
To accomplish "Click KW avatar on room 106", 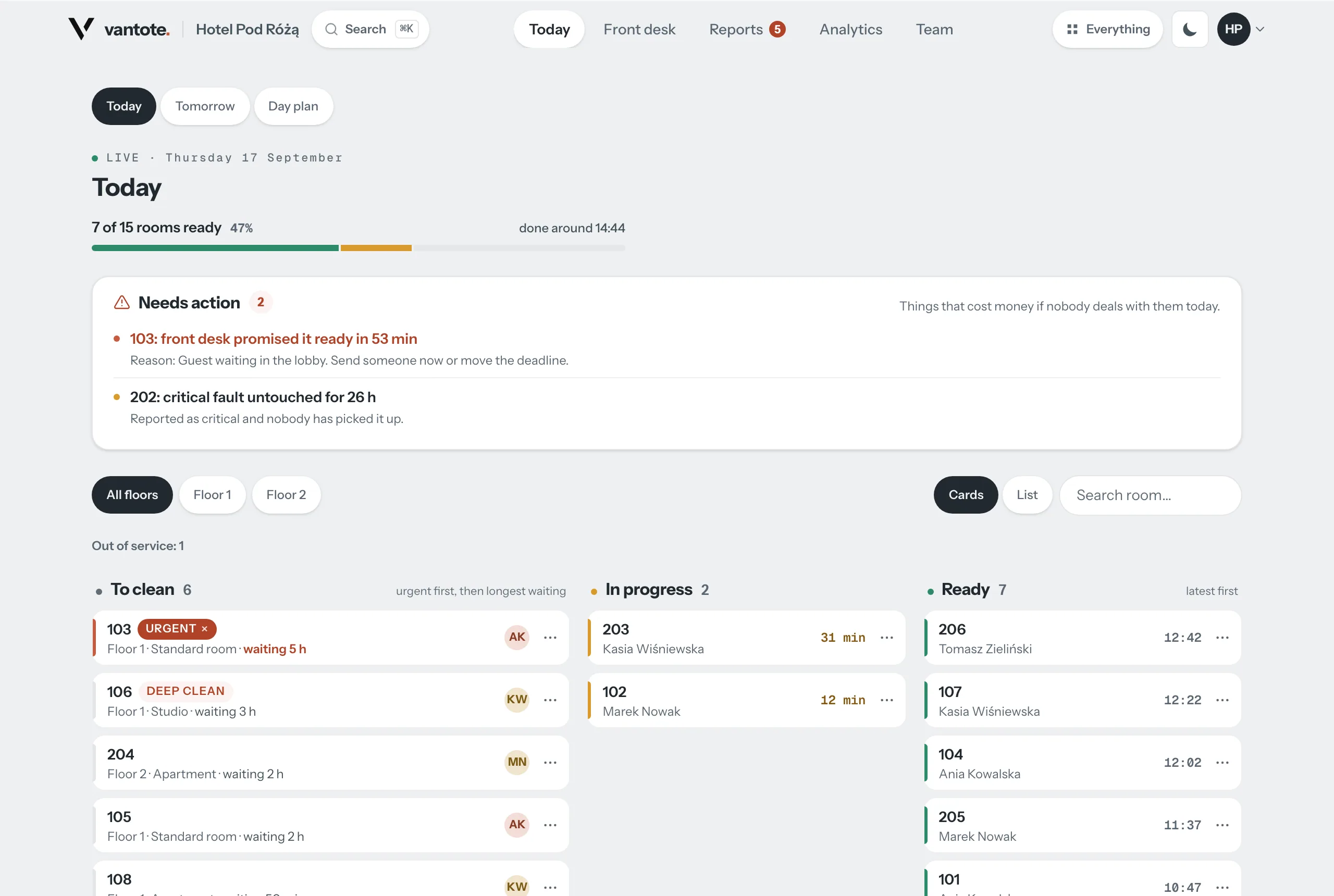I will coord(517,700).
